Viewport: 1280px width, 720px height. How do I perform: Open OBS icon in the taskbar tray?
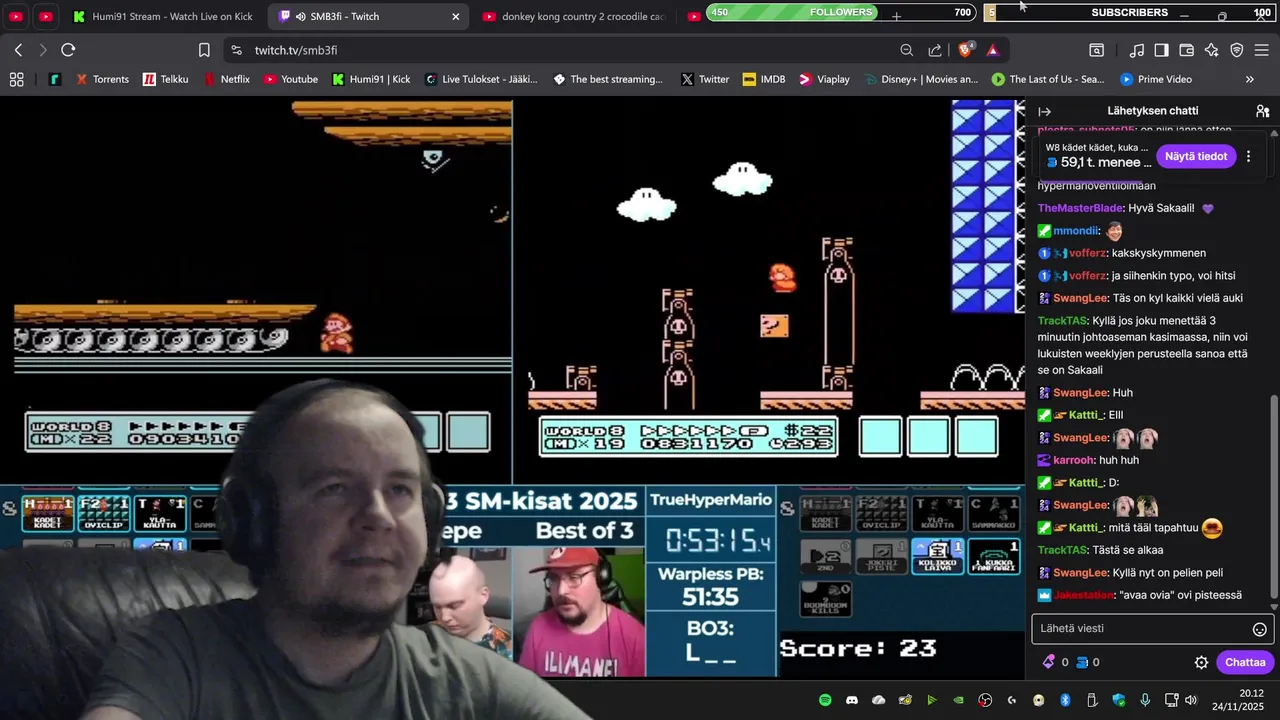(x=985, y=700)
